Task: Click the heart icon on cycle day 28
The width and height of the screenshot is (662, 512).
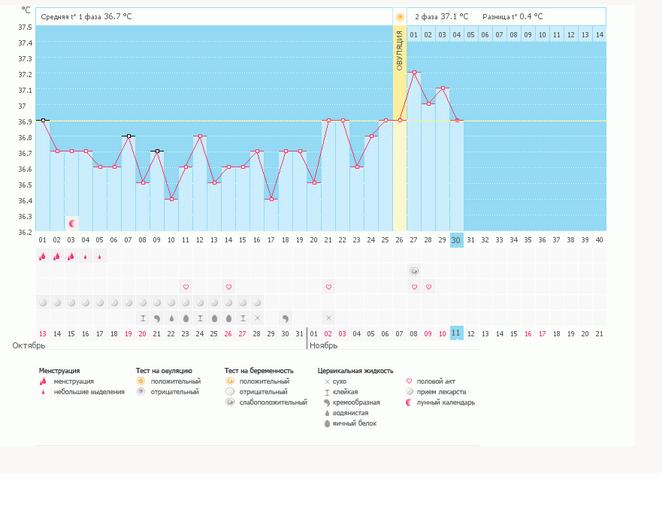Action: point(428,287)
